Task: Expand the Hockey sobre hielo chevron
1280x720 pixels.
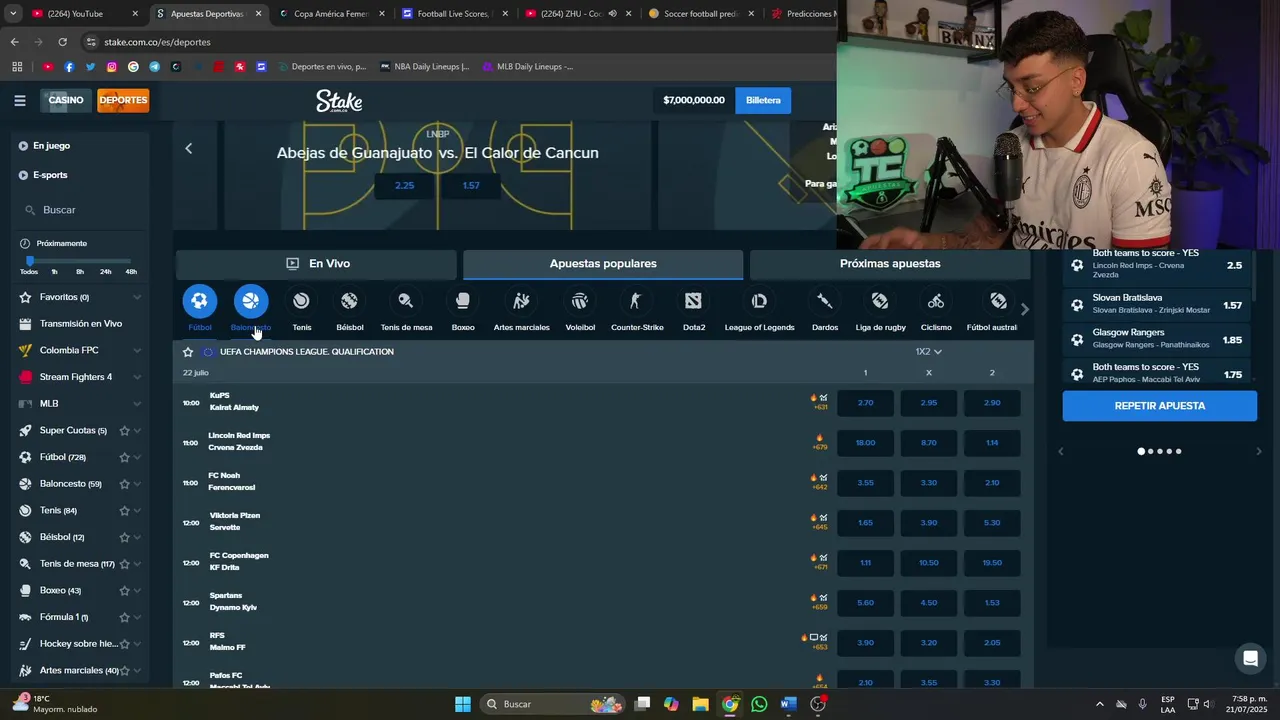Action: [x=137, y=644]
